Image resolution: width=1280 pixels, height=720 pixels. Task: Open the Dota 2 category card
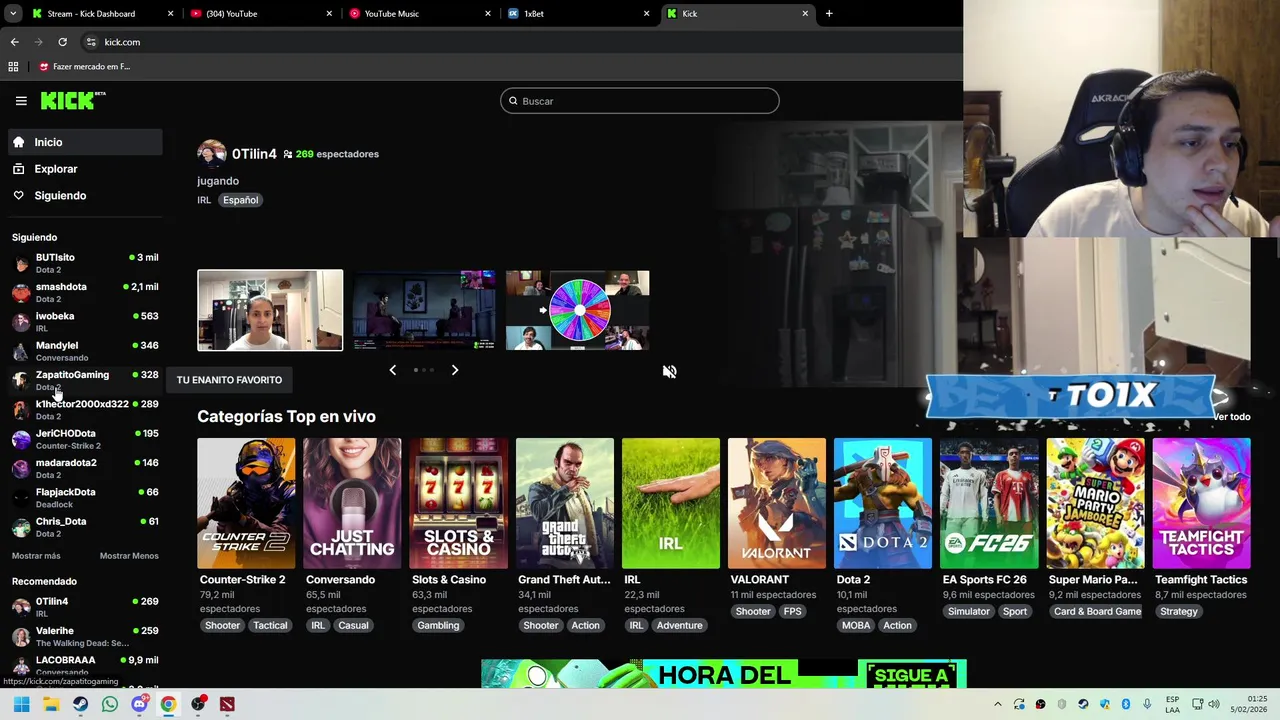coord(883,503)
